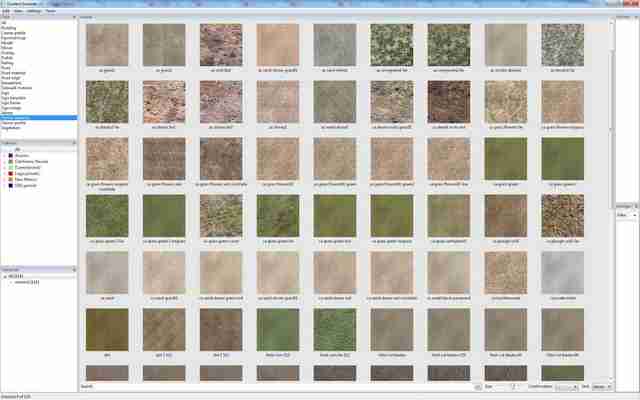
Task: Open the Sort dropdown at bottom right
Action: coord(602,386)
